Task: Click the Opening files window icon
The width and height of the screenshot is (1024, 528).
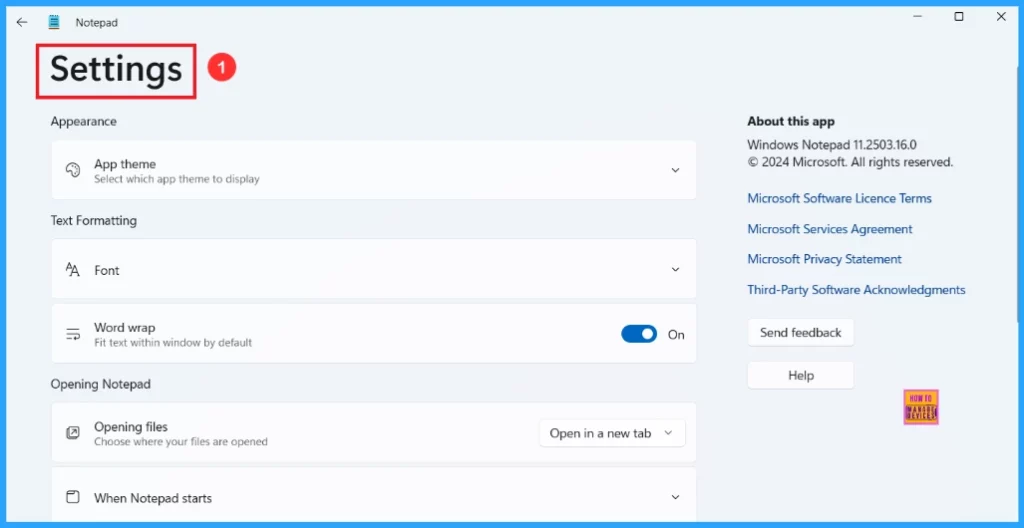Action: tap(72, 433)
